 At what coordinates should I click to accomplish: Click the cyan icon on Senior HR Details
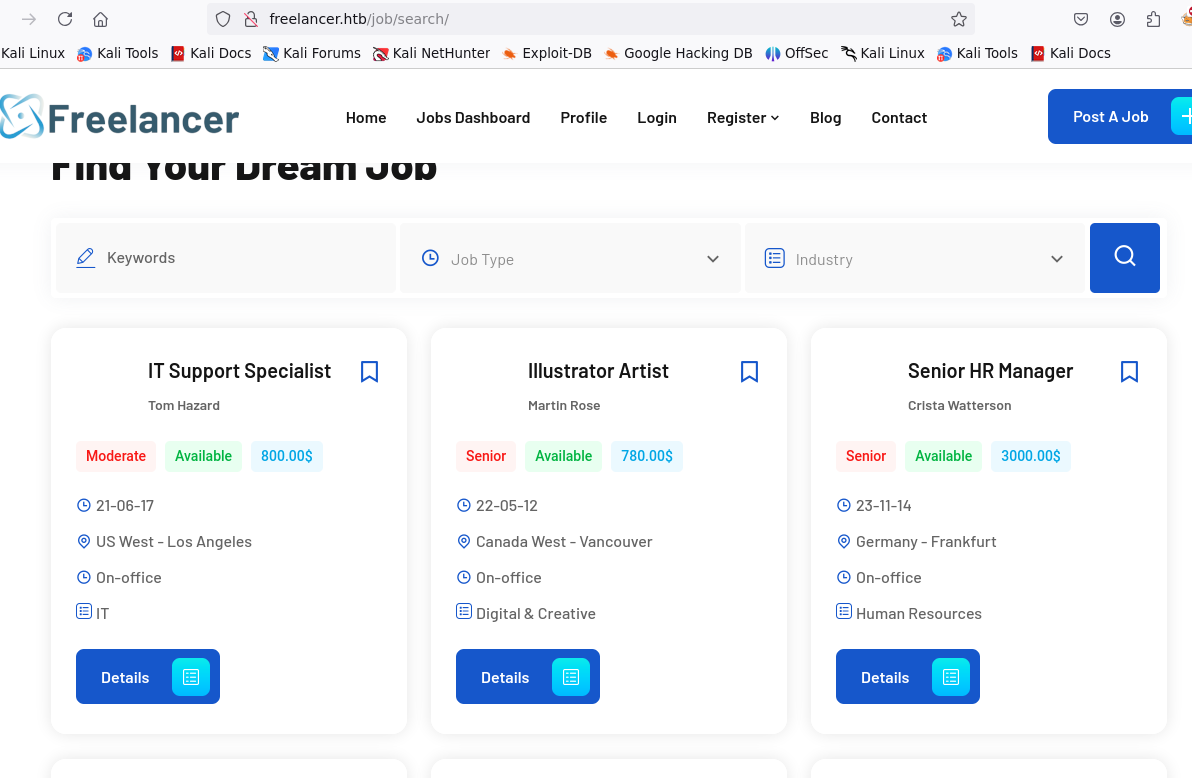[951, 677]
